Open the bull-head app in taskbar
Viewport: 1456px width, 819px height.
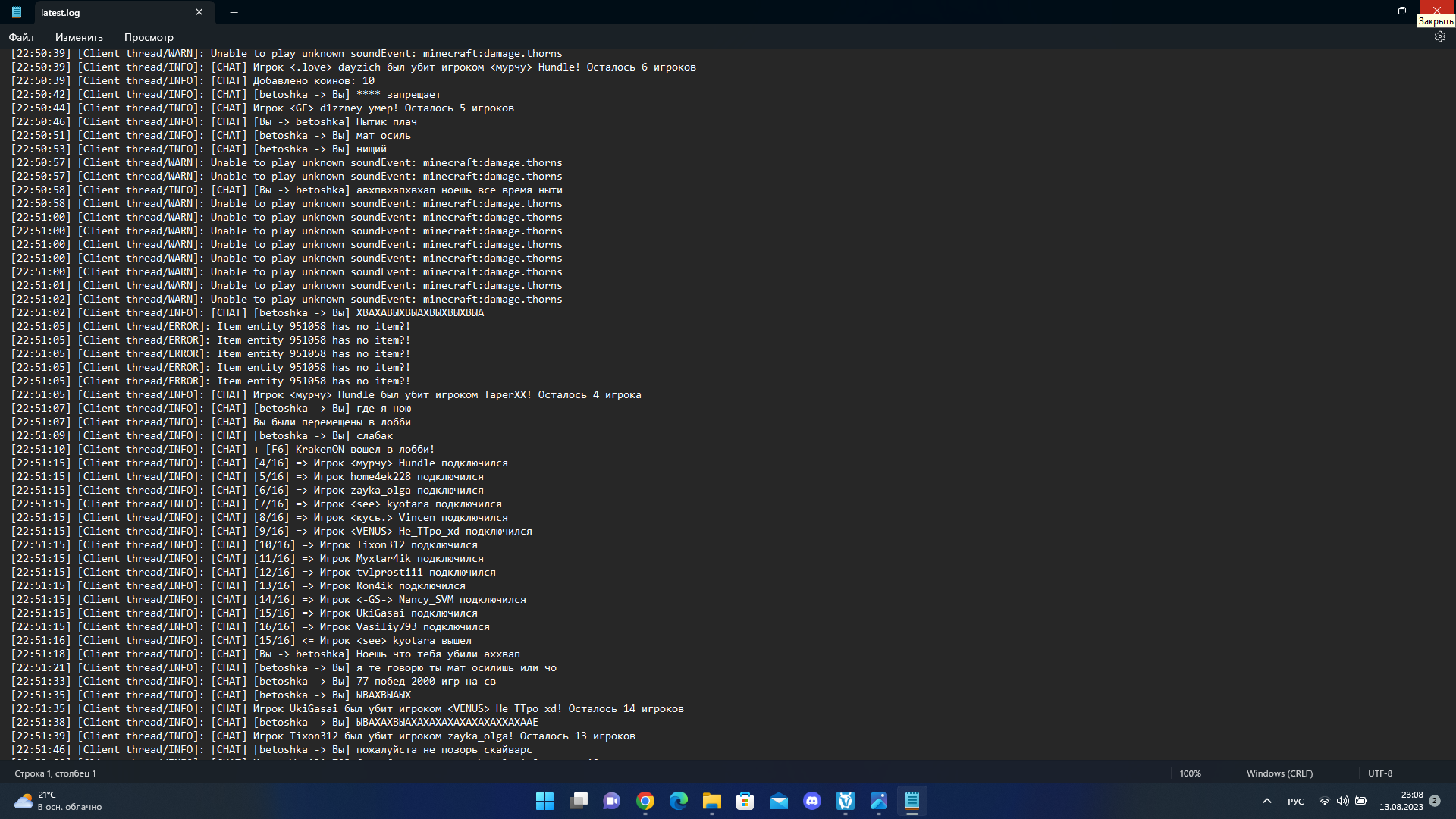click(x=846, y=801)
